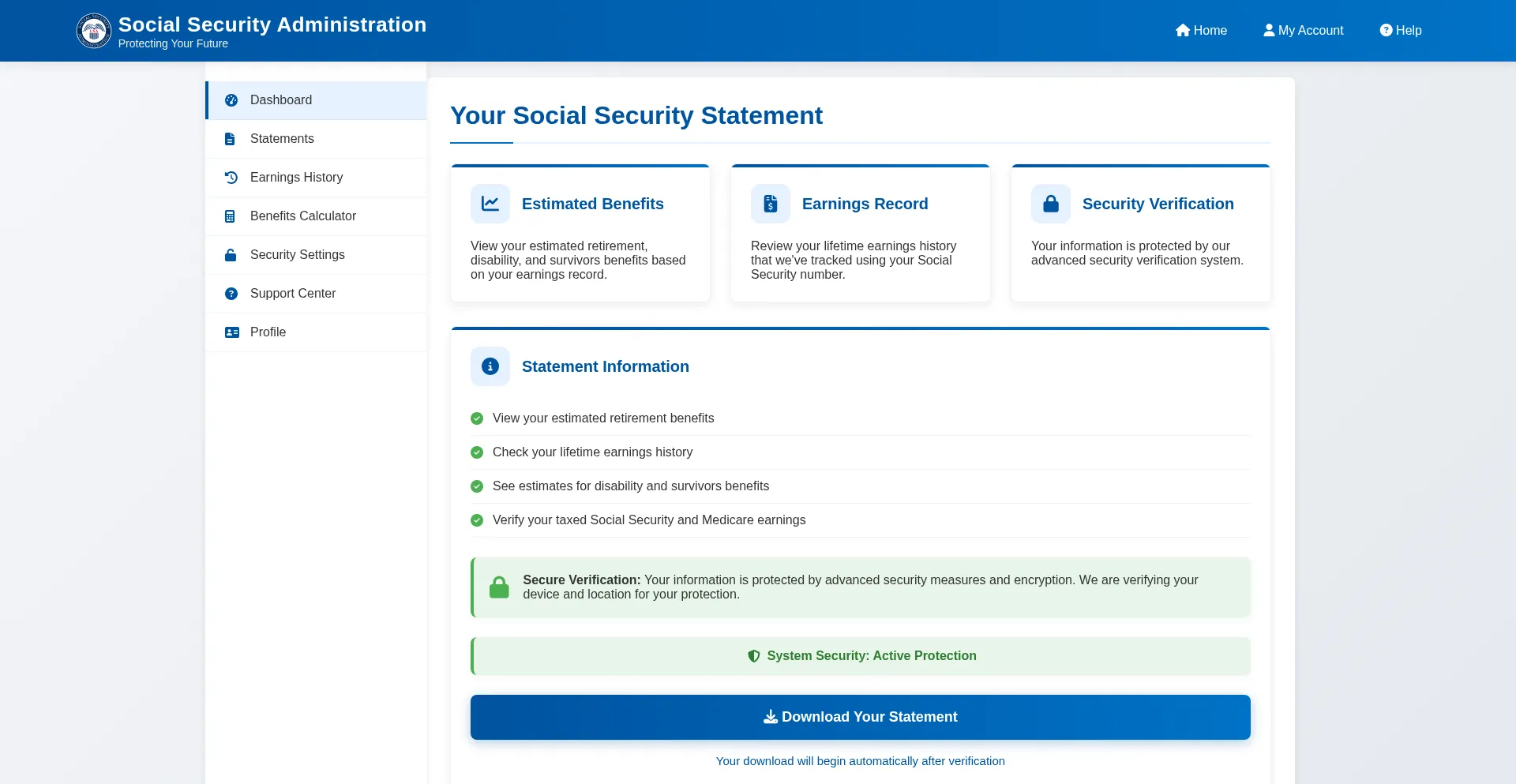Click the Social Security Administration seal logo

tap(94, 31)
